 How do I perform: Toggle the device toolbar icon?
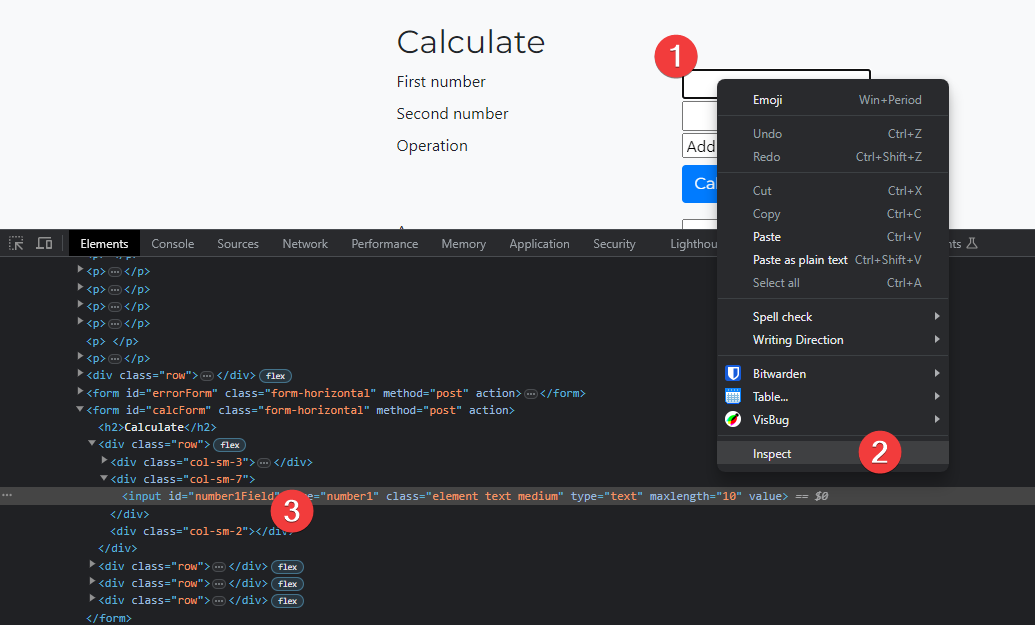(44, 243)
